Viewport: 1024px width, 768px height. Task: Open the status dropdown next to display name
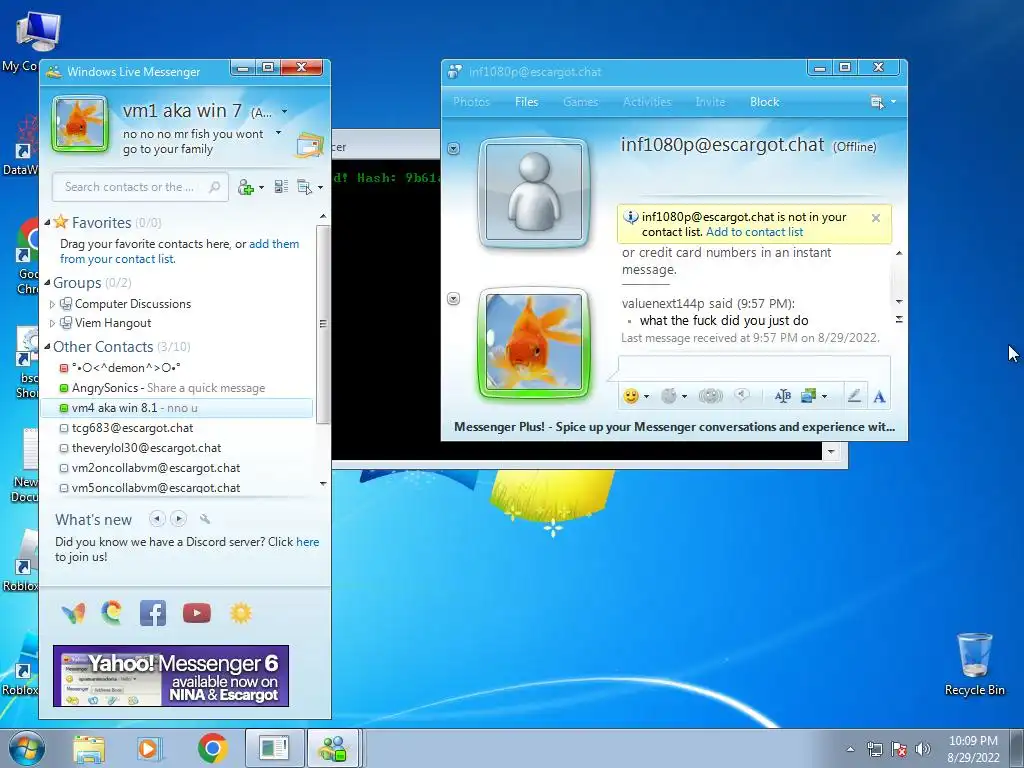click(x=284, y=112)
